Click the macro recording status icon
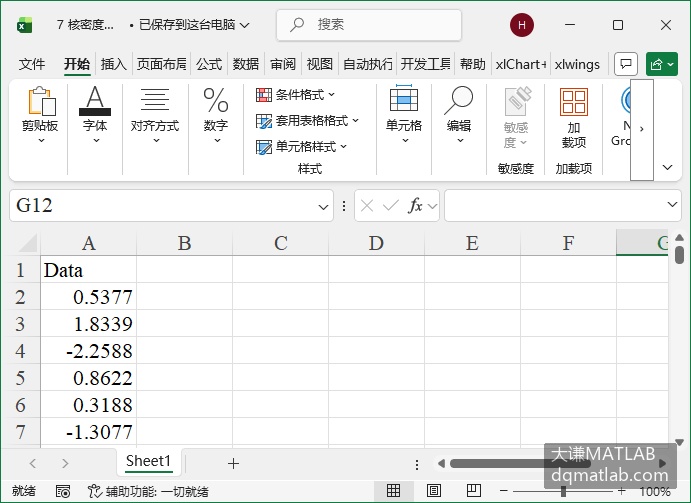 [63, 491]
